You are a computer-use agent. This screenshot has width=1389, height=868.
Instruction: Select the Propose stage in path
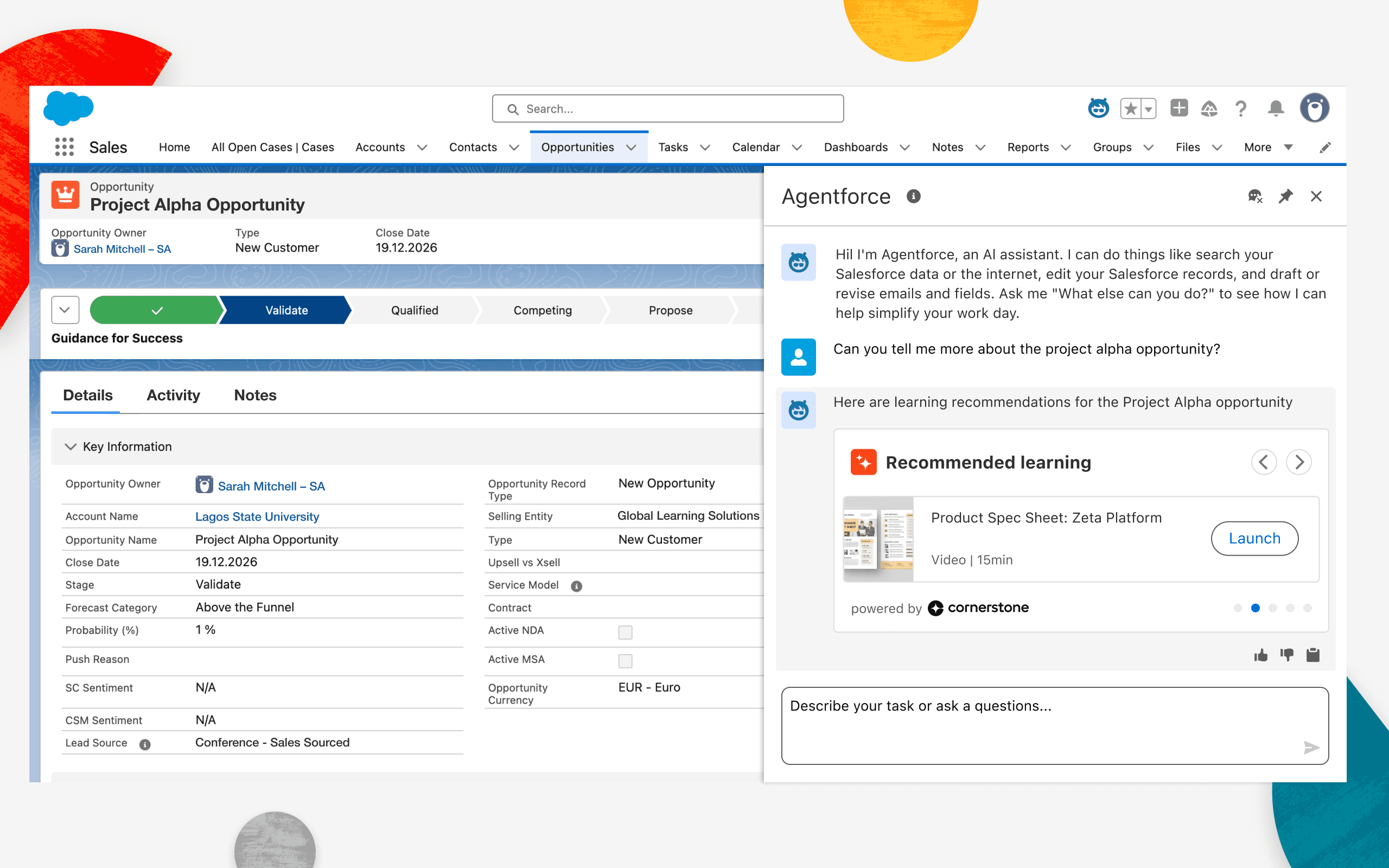671,310
